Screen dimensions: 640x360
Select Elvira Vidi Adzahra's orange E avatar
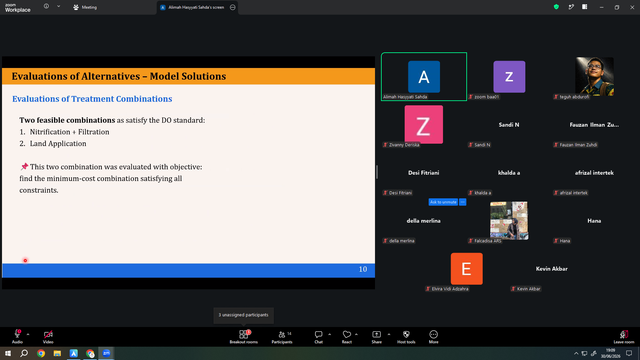[x=467, y=269]
